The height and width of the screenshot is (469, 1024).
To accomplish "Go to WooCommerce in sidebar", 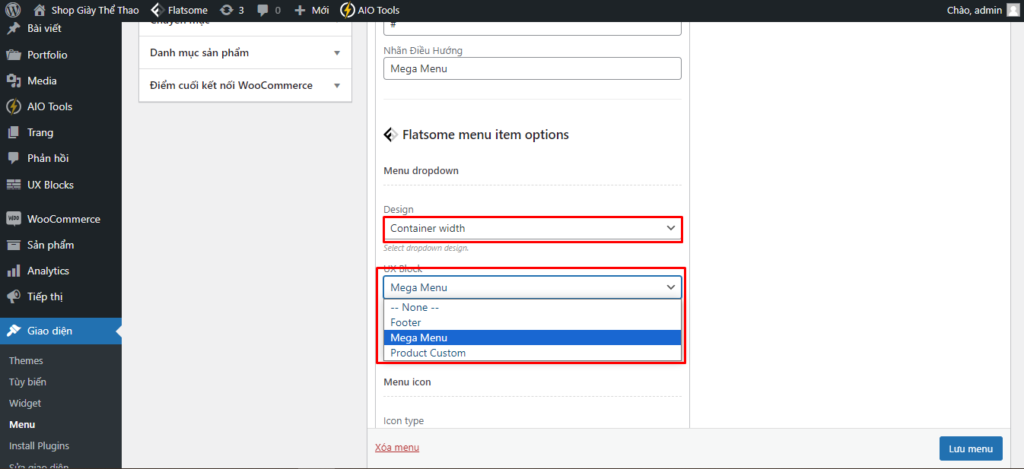I will click(x=63, y=219).
